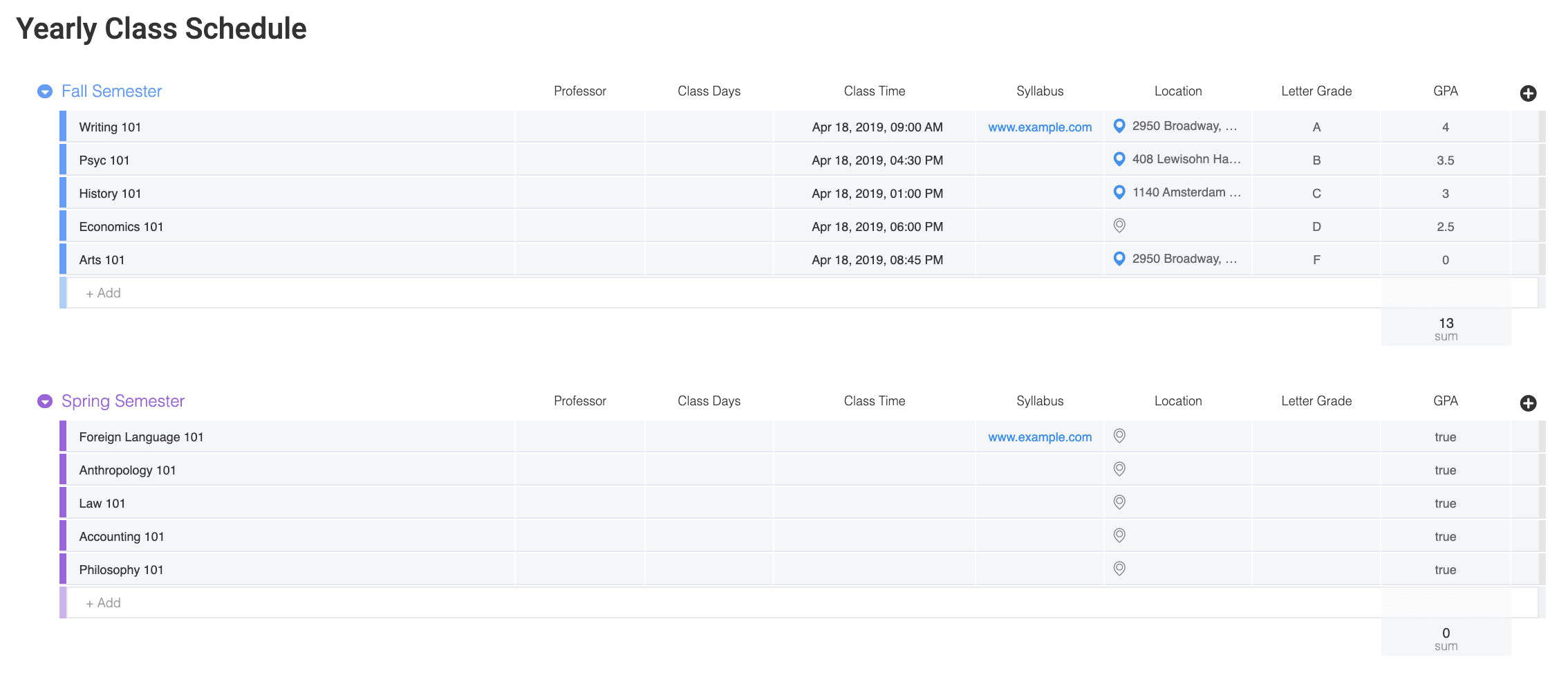Screen dimensions: 1568x682
Task: Click Arts 101 class time 08:45 PM
Action: 877,260
